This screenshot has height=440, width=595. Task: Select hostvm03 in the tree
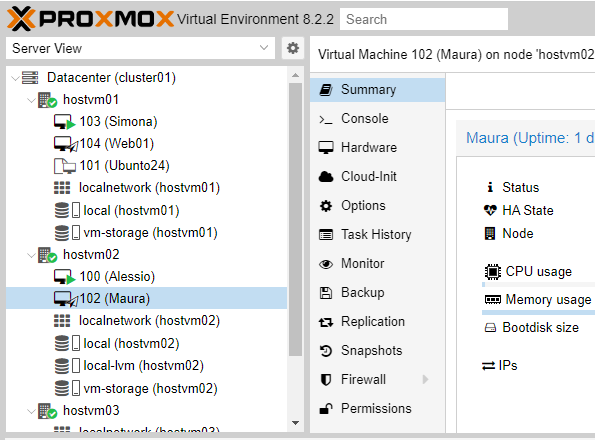click(91, 410)
